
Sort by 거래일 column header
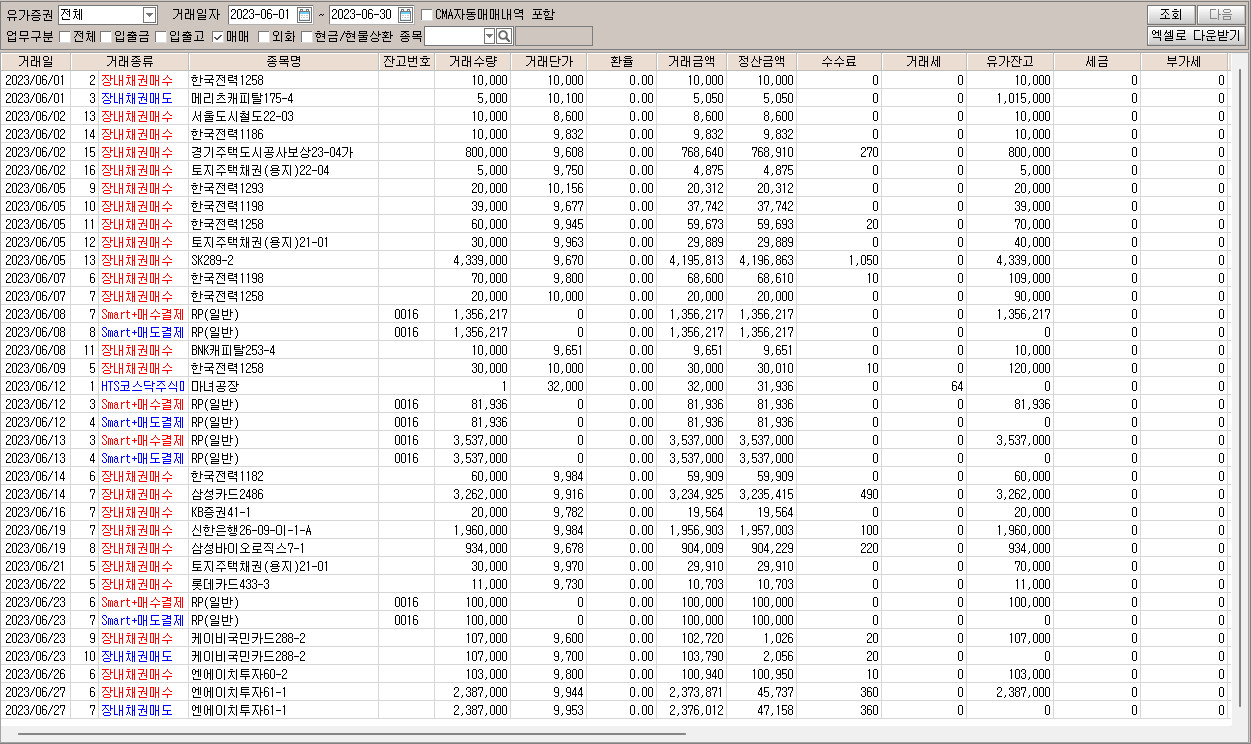tap(35, 62)
